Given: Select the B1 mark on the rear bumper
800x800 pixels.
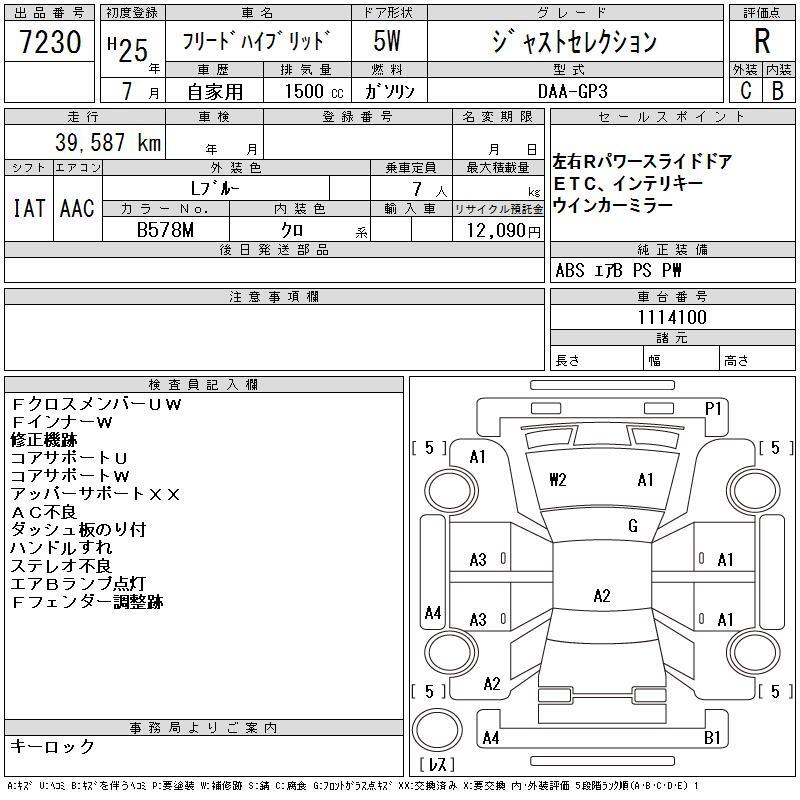Looking at the screenshot, I should pos(712,737).
